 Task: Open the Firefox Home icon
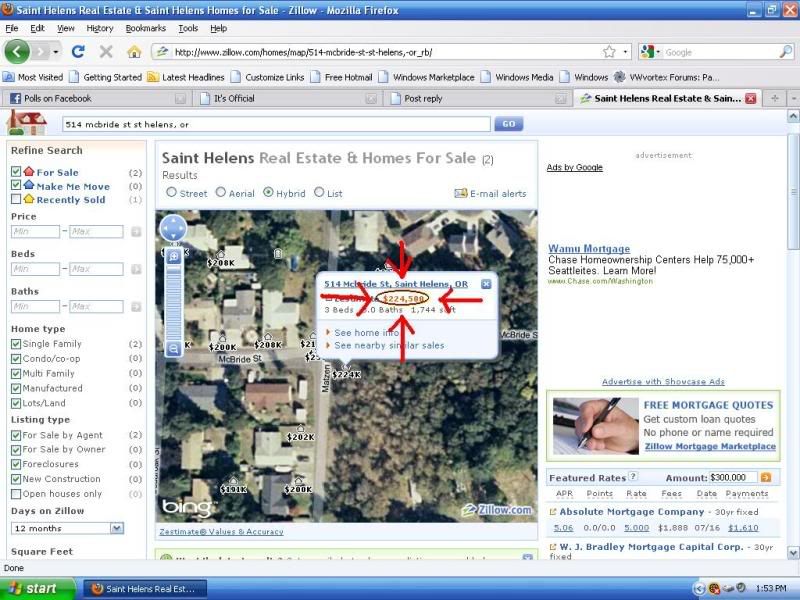click(134, 52)
